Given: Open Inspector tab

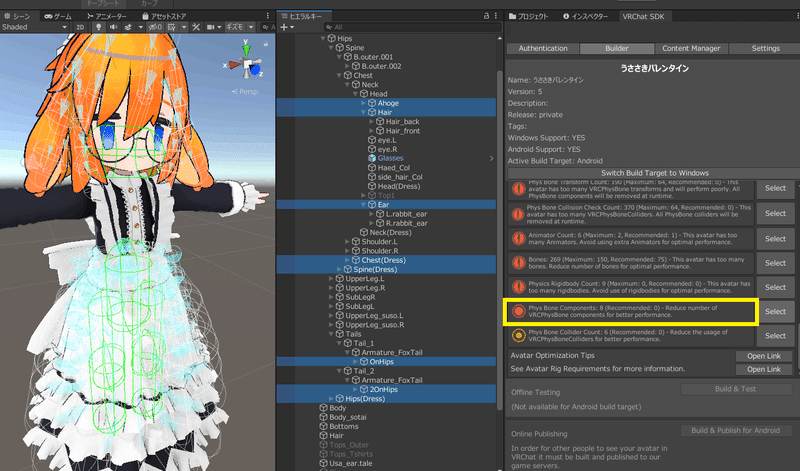Looking at the screenshot, I should click(586, 16).
